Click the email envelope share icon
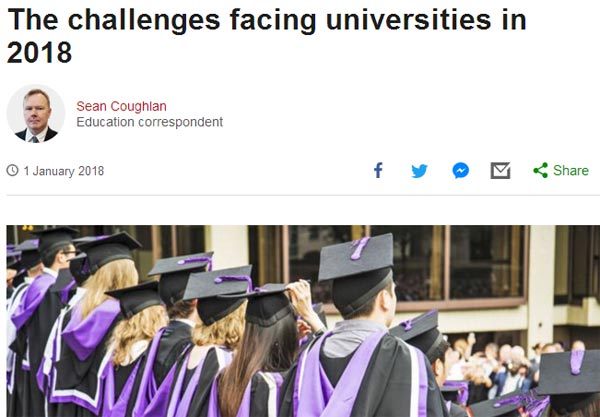The image size is (600, 417). [x=500, y=170]
